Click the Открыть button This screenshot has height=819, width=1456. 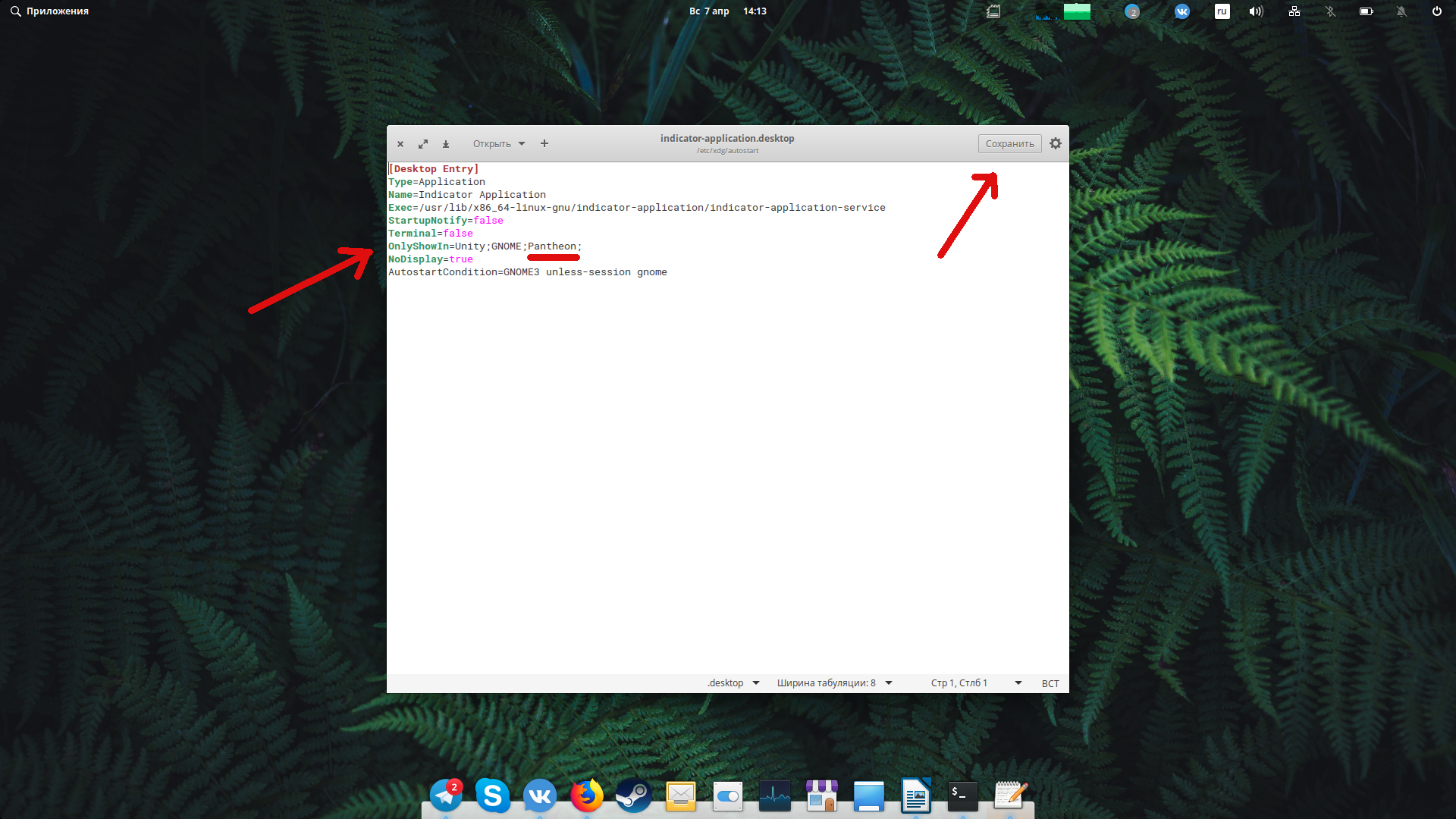coord(491,144)
